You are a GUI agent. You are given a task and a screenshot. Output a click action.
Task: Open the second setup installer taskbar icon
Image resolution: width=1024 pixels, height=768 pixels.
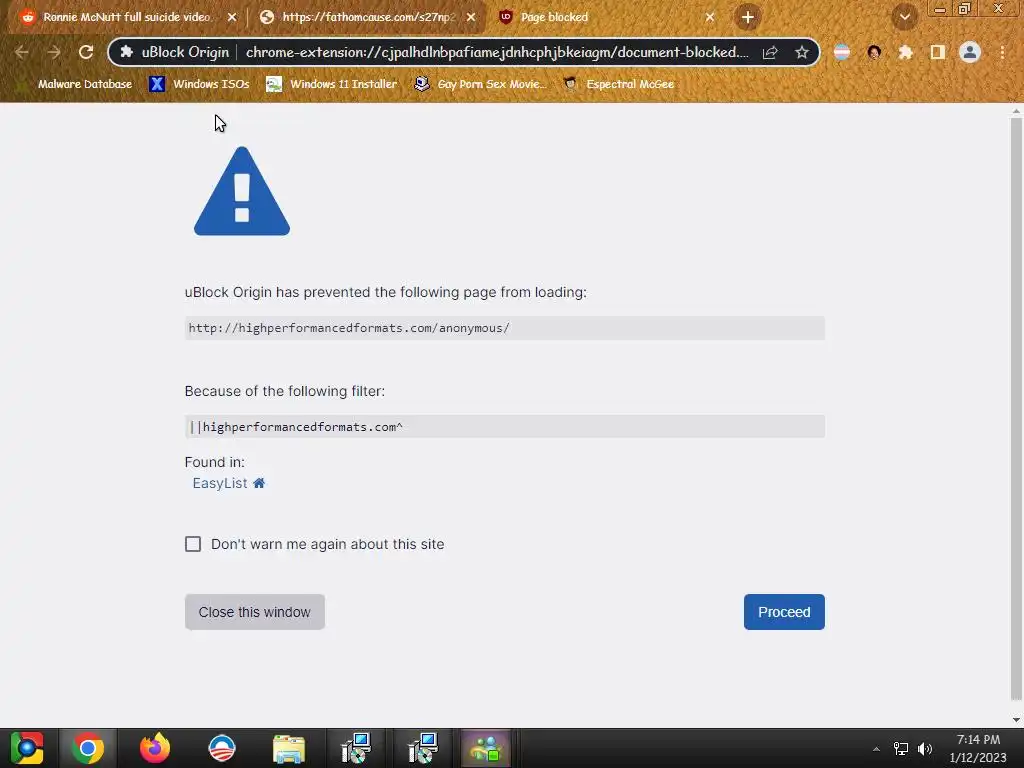pos(423,748)
